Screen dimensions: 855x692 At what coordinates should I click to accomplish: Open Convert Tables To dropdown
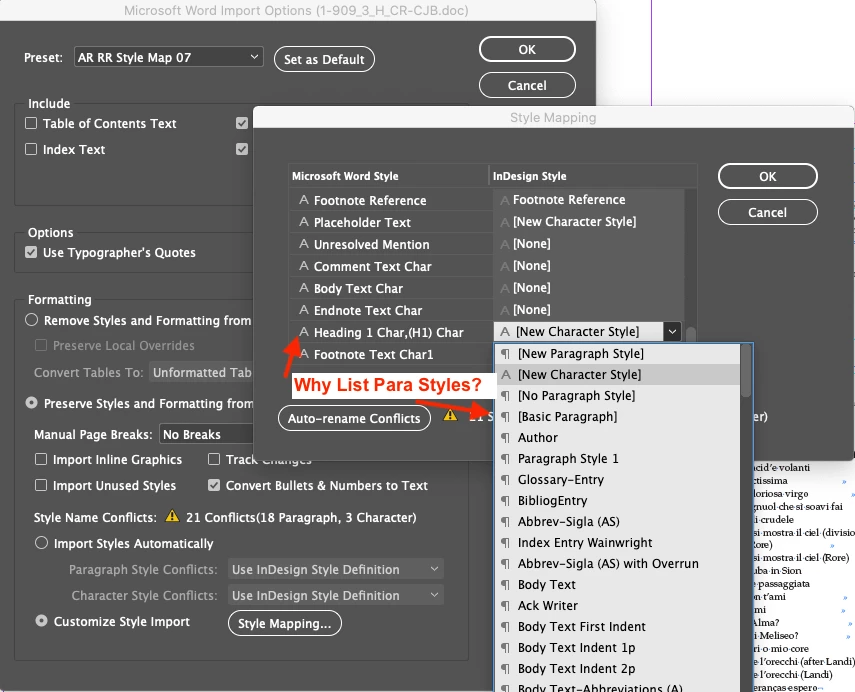[202, 372]
